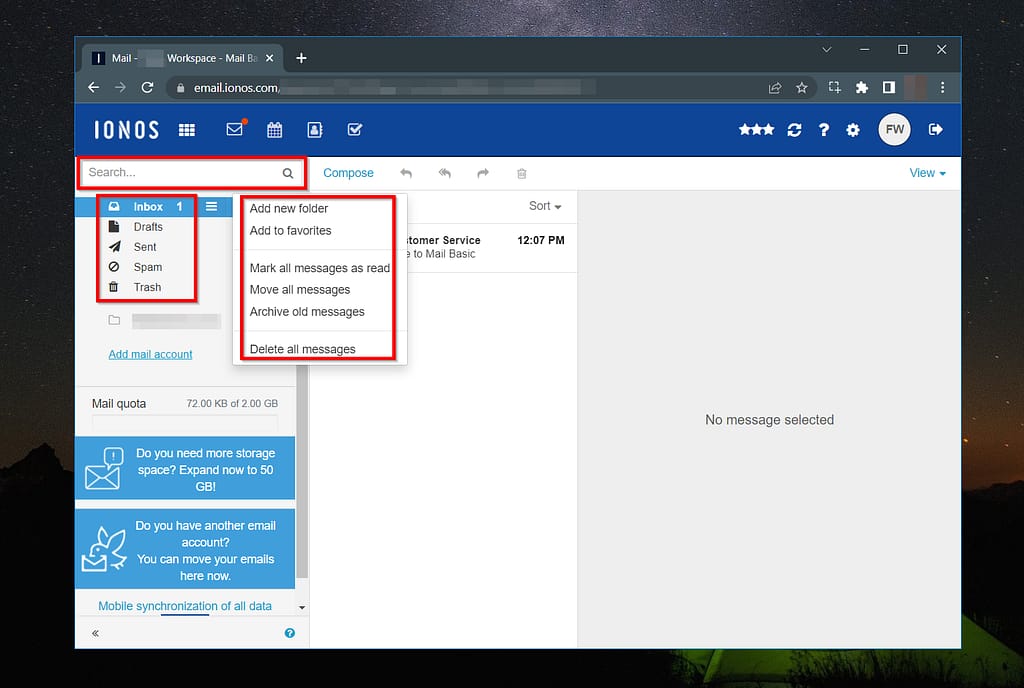Screen dimensions: 1024x688
Task: Open a new browser tab
Action: coord(301,58)
